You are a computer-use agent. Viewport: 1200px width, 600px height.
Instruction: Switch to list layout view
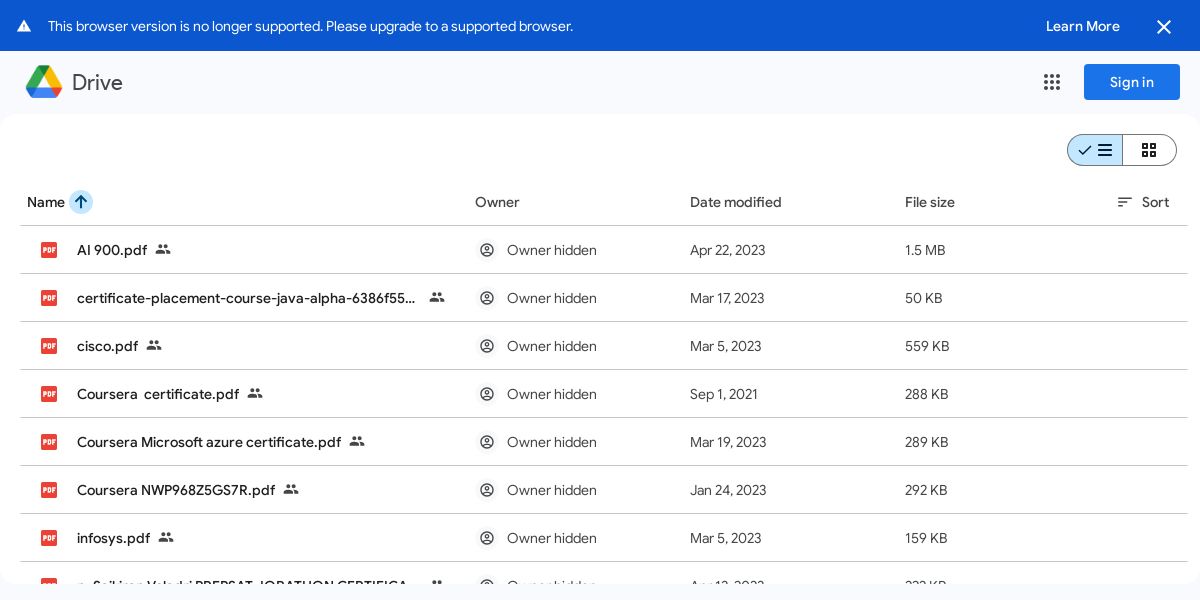pos(1095,150)
